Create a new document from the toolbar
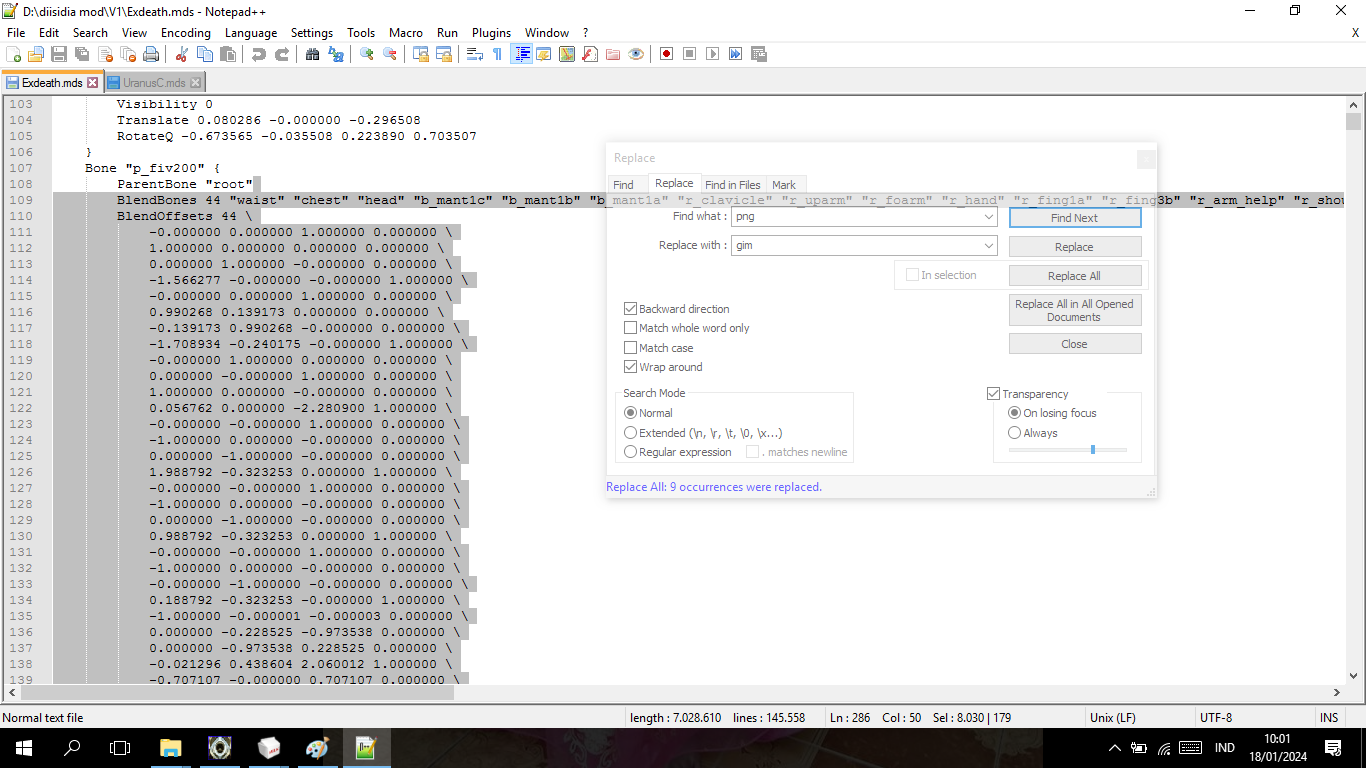 pos(13,54)
